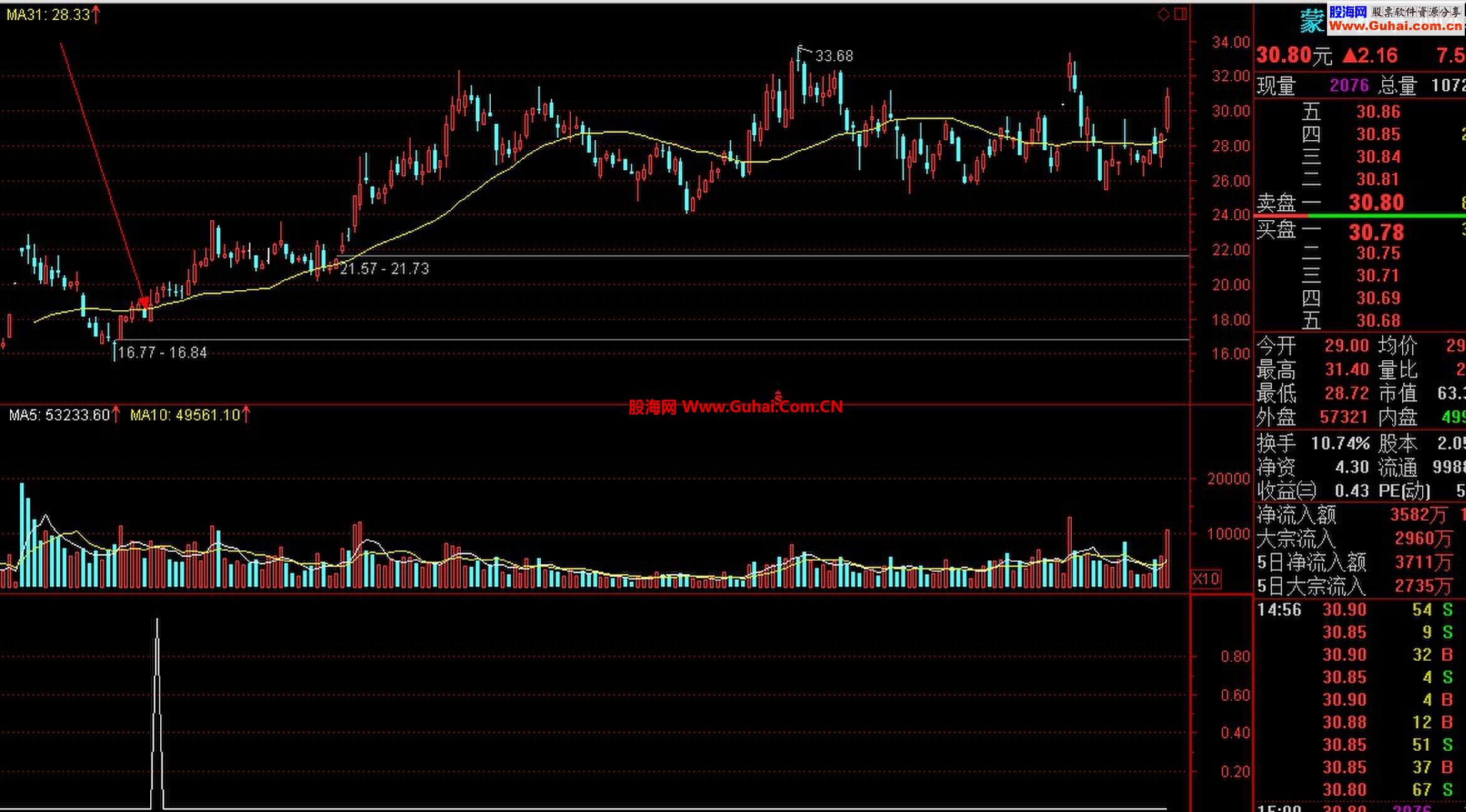1466x812 pixels.
Task: Click the 0.20 indicator axis label
Action: [x=1235, y=772]
